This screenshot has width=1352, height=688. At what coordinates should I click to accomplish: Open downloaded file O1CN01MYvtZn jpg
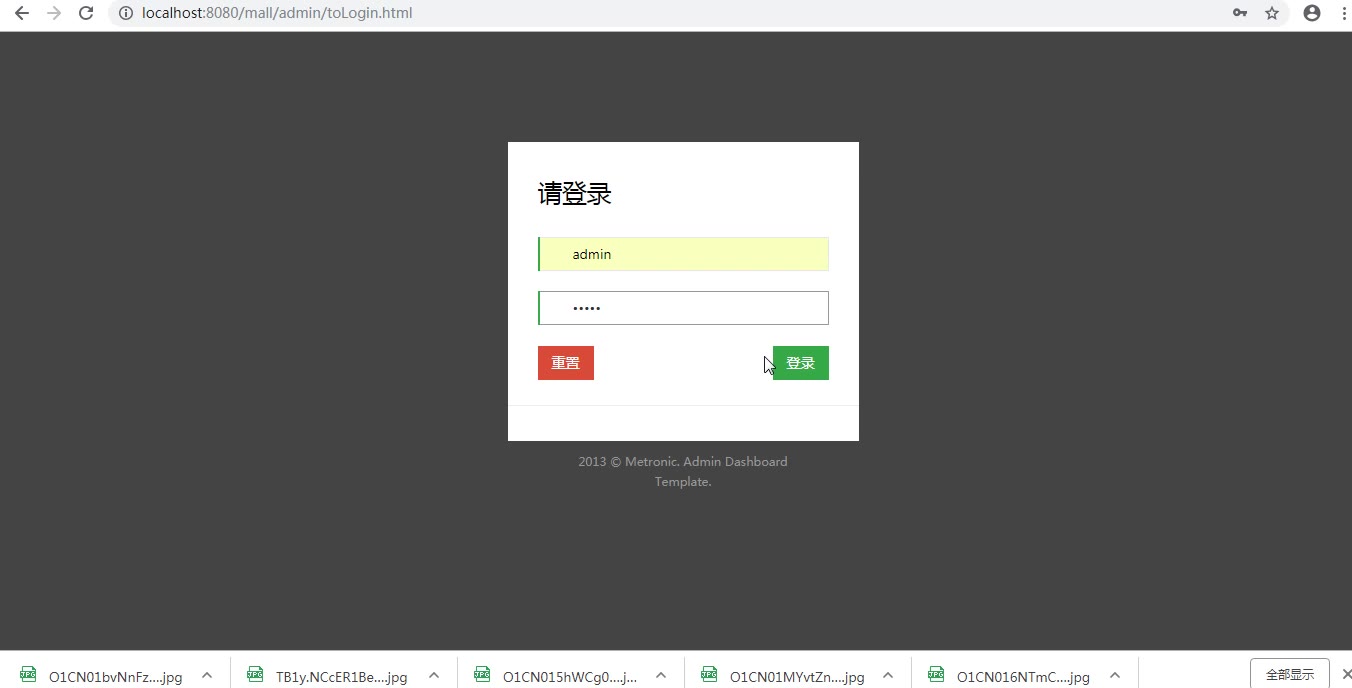pos(797,677)
